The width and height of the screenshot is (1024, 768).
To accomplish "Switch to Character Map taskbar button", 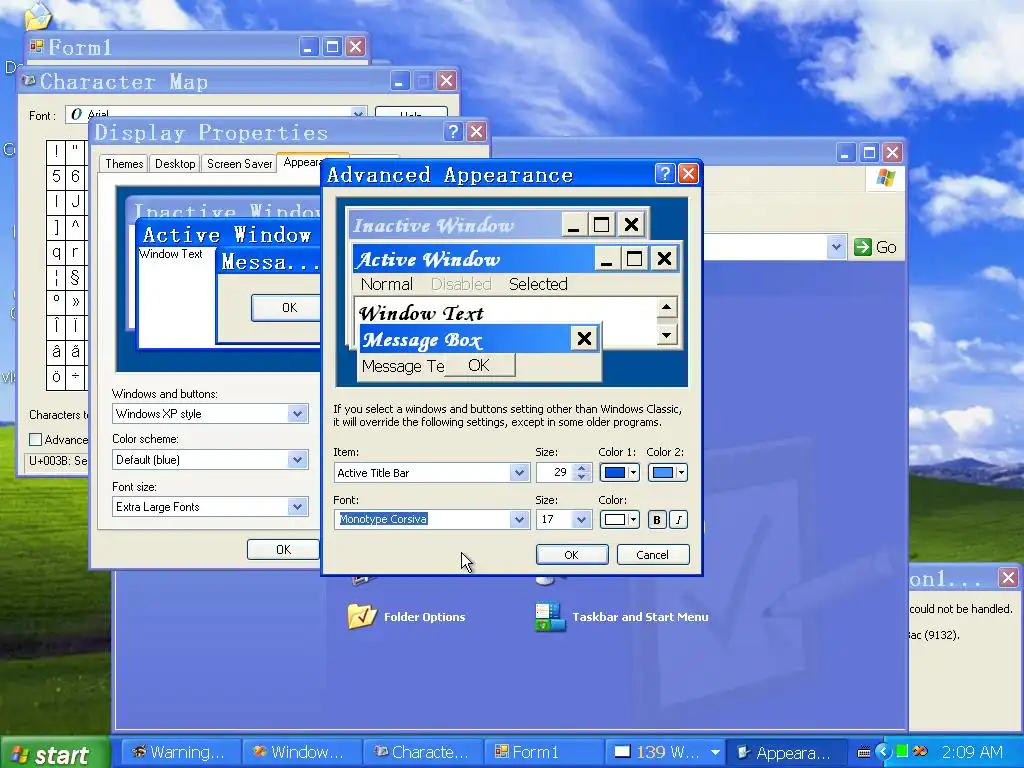I will pos(422,753).
